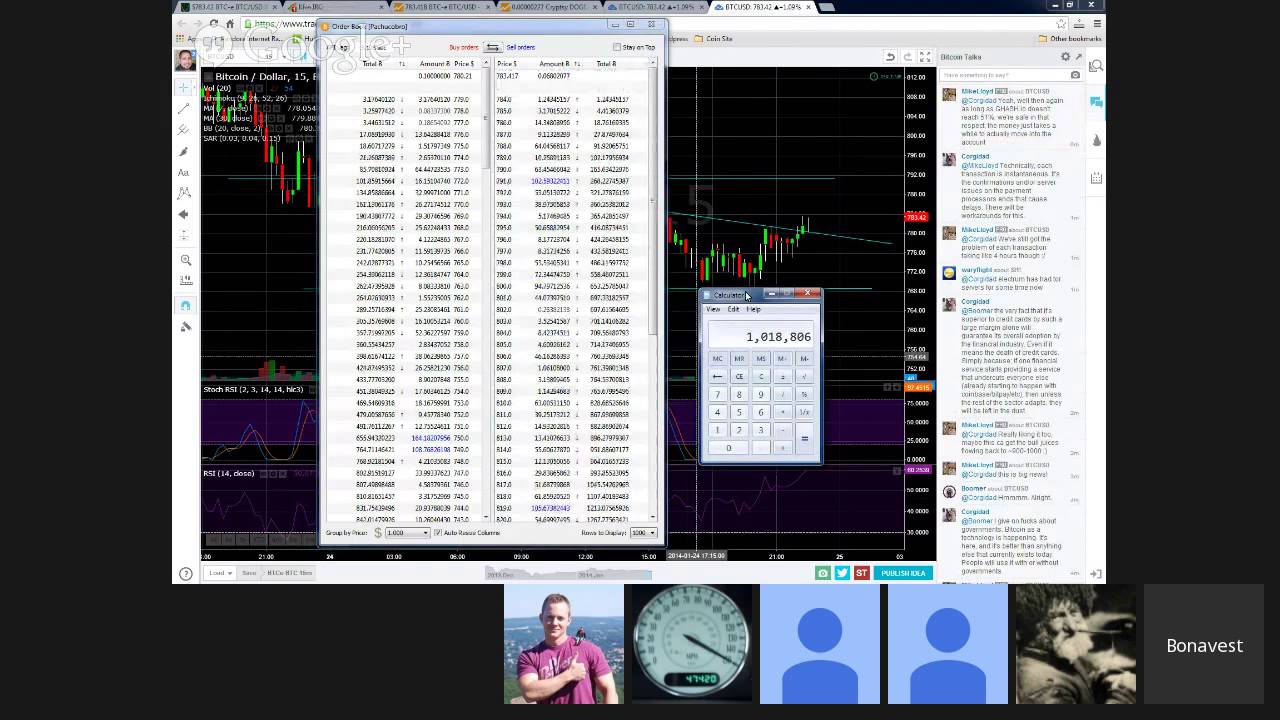Select the brush drawing tool

click(185, 151)
